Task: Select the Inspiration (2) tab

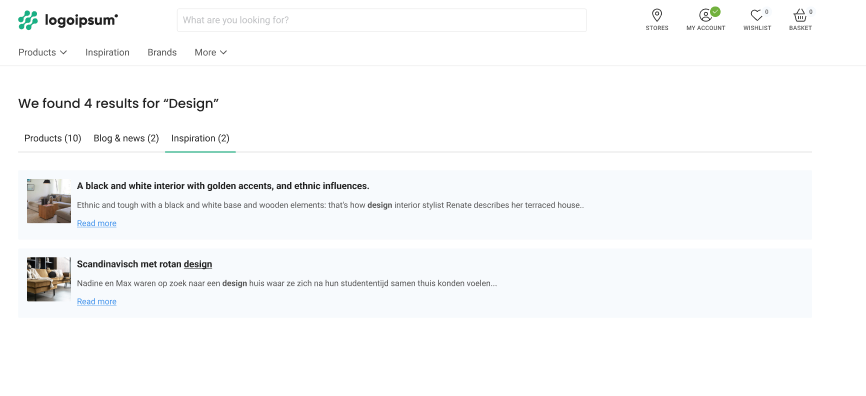Action: point(200,138)
